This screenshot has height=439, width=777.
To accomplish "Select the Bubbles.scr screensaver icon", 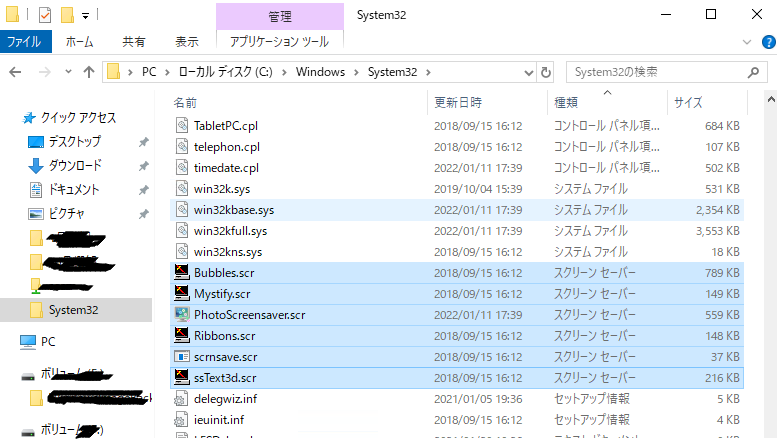I will point(182,272).
